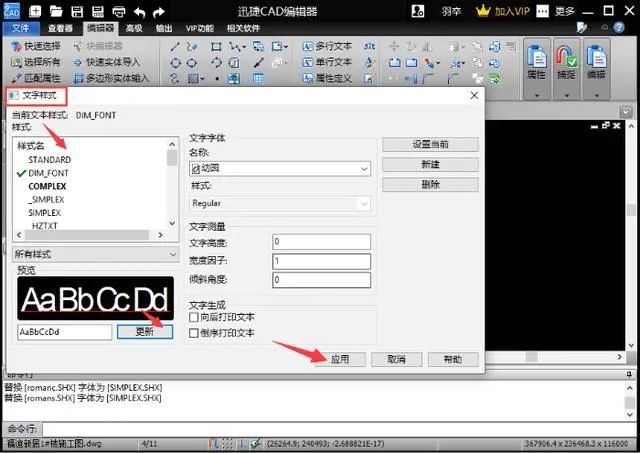Click the apply (应用) button
Screen dimensions: 640x453
click(x=340, y=359)
